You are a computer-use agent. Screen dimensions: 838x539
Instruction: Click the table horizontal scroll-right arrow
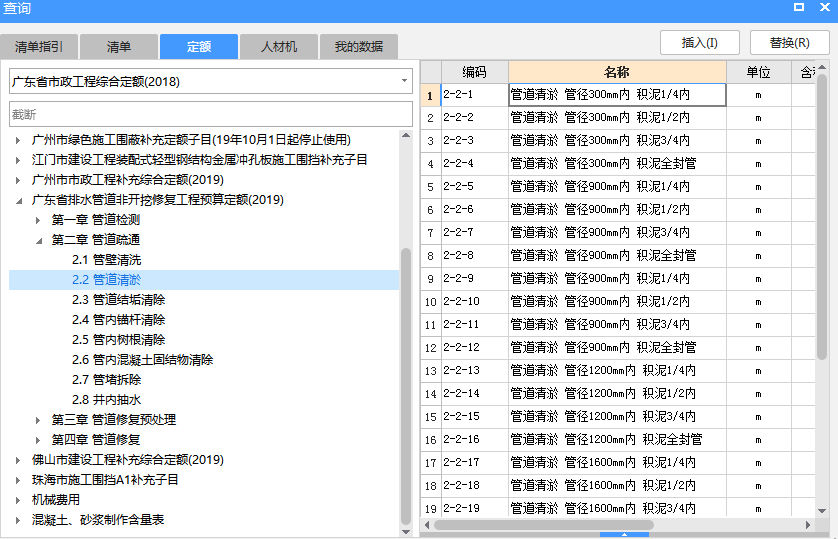coord(808,525)
